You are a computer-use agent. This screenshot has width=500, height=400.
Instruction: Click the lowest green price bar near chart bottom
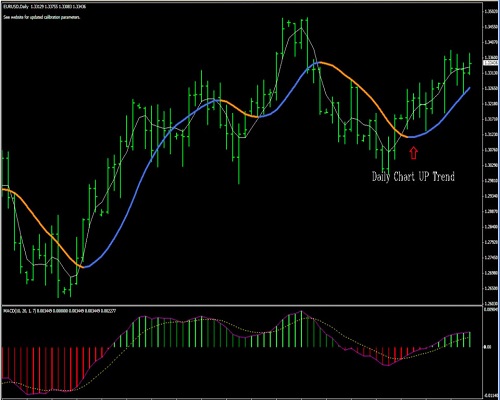coord(58,257)
